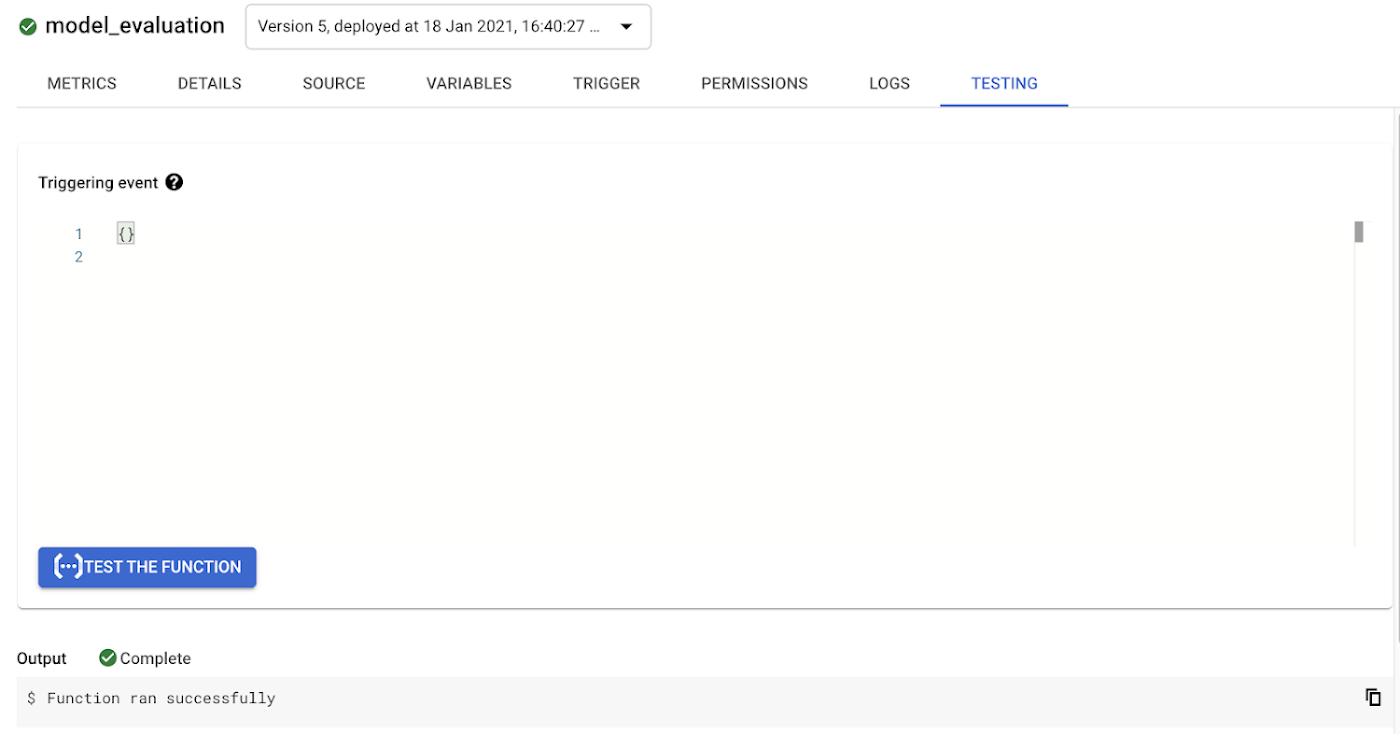Place cursor inside the empty JSON braces
This screenshot has height=734, width=1400.
coord(125,233)
